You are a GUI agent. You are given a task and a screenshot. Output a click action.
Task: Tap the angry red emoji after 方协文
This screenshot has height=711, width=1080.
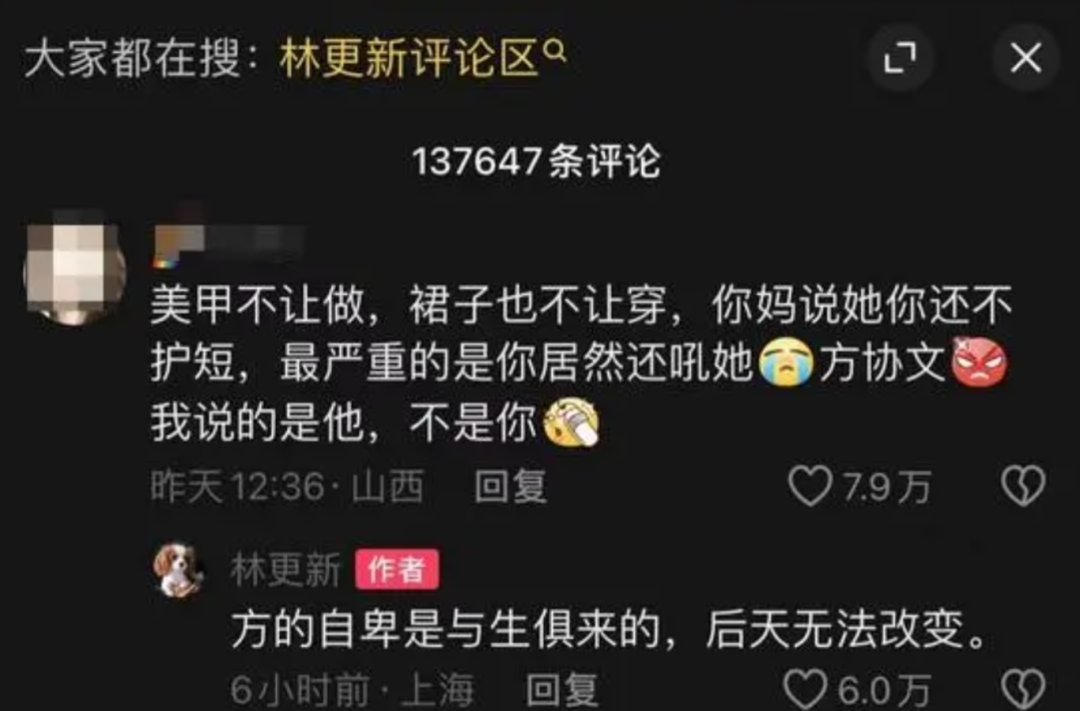[979, 362]
